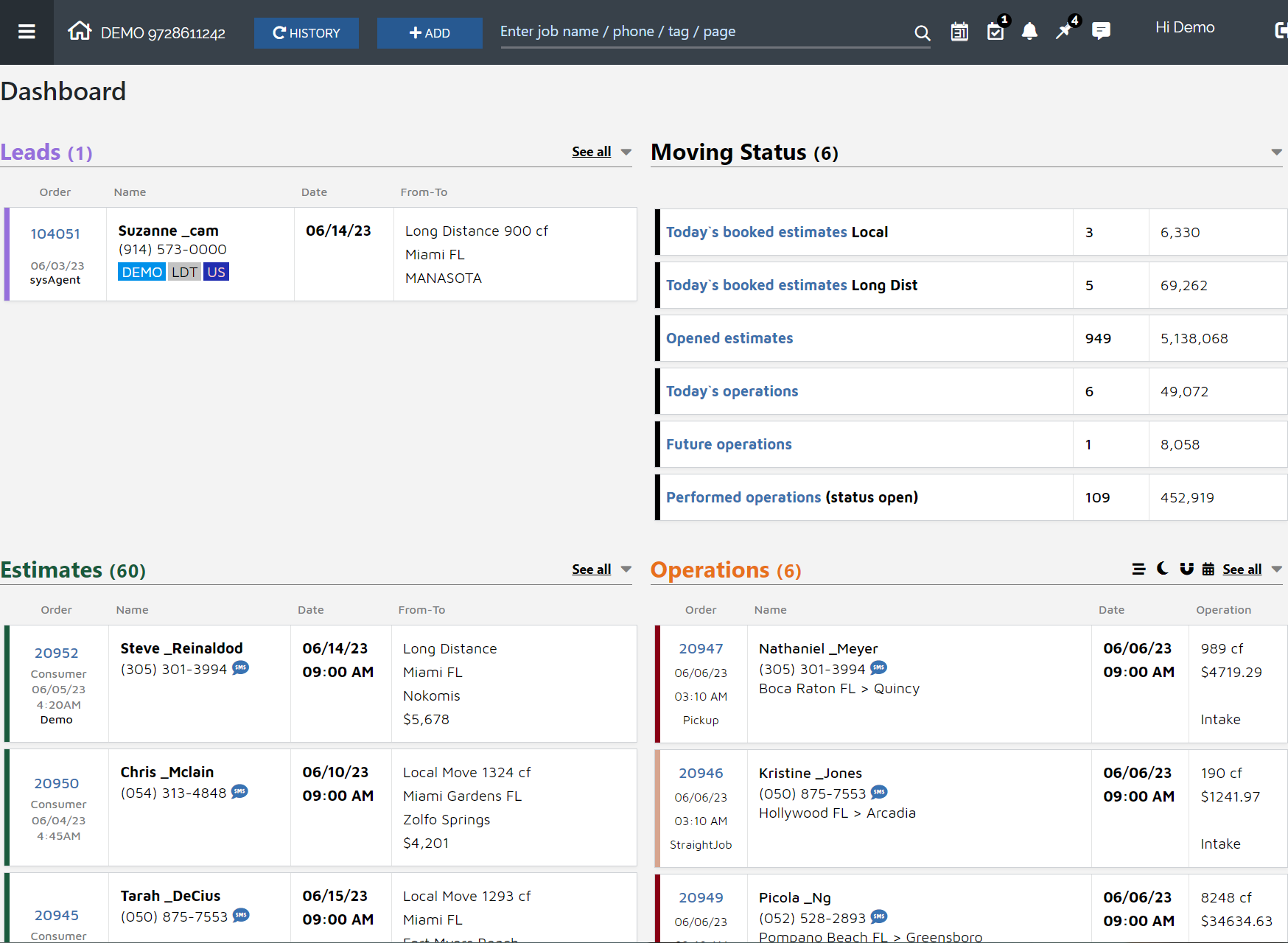Click the logout icon at header edge
This screenshot has height=943, width=1288.
[x=1281, y=31]
